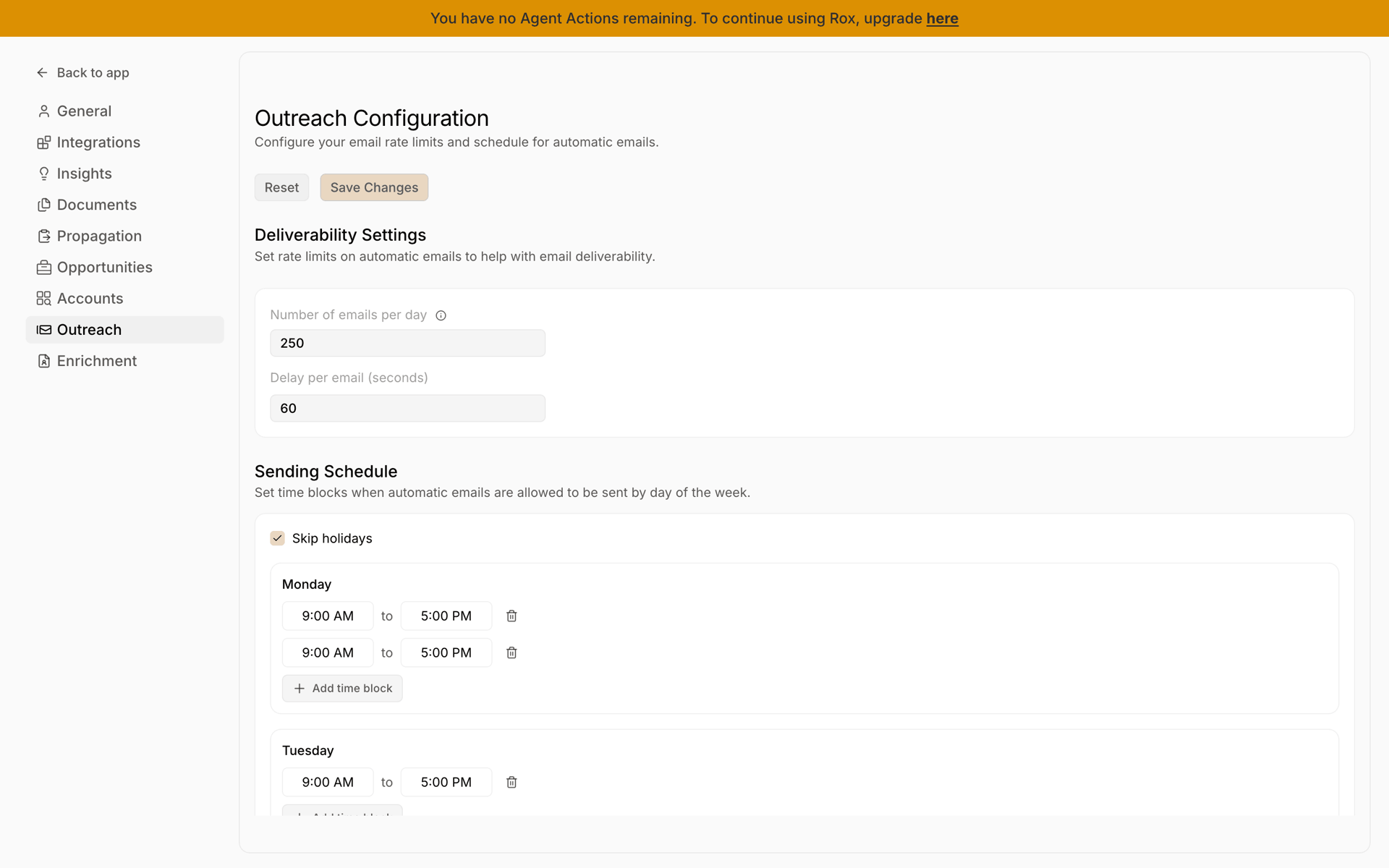Focus the delay per email field
1389x868 pixels.
(x=407, y=408)
